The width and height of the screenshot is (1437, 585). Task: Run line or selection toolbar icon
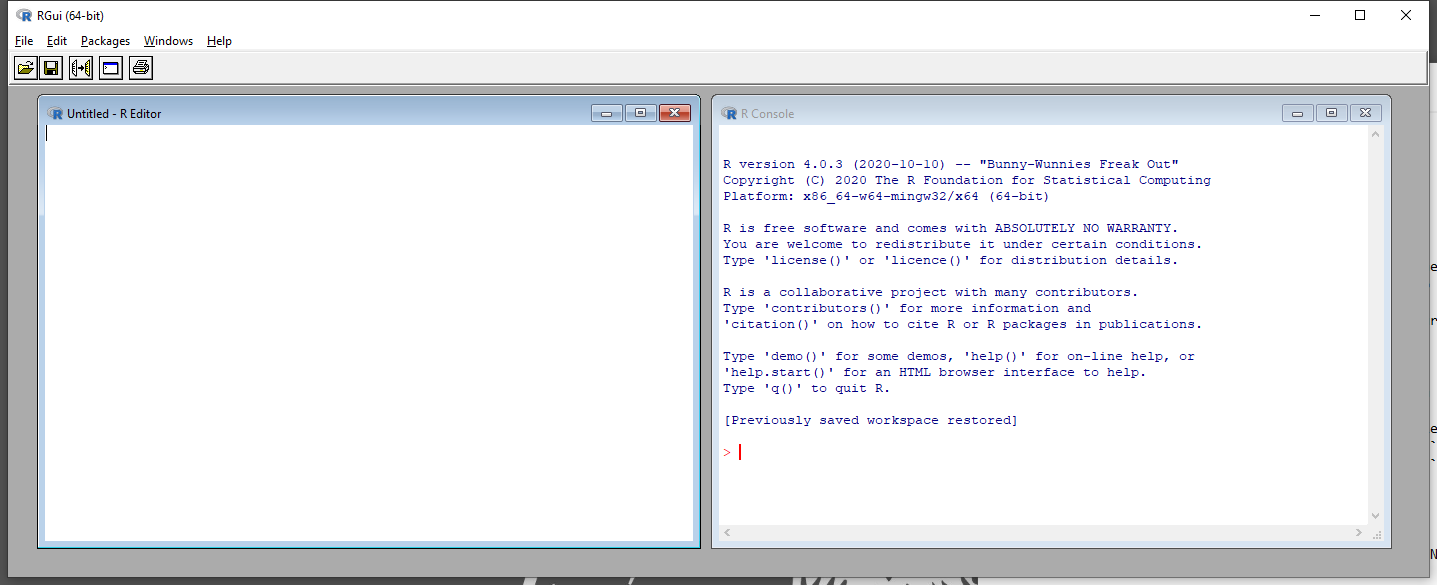81,68
